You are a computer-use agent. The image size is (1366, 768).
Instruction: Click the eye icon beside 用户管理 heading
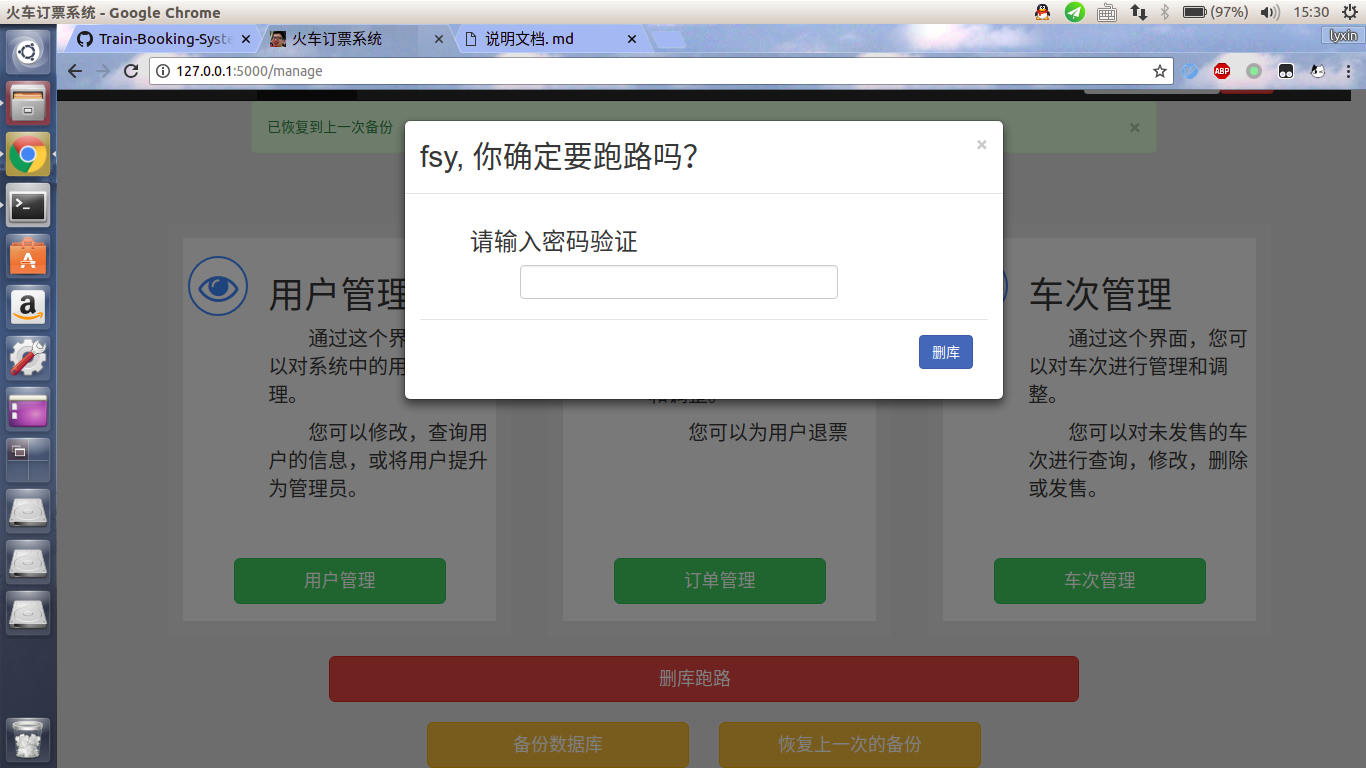[218, 287]
